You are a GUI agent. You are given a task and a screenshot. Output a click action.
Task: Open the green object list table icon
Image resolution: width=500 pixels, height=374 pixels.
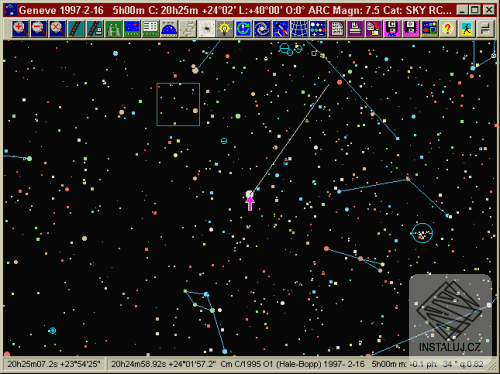pyautogui.click(x=151, y=29)
